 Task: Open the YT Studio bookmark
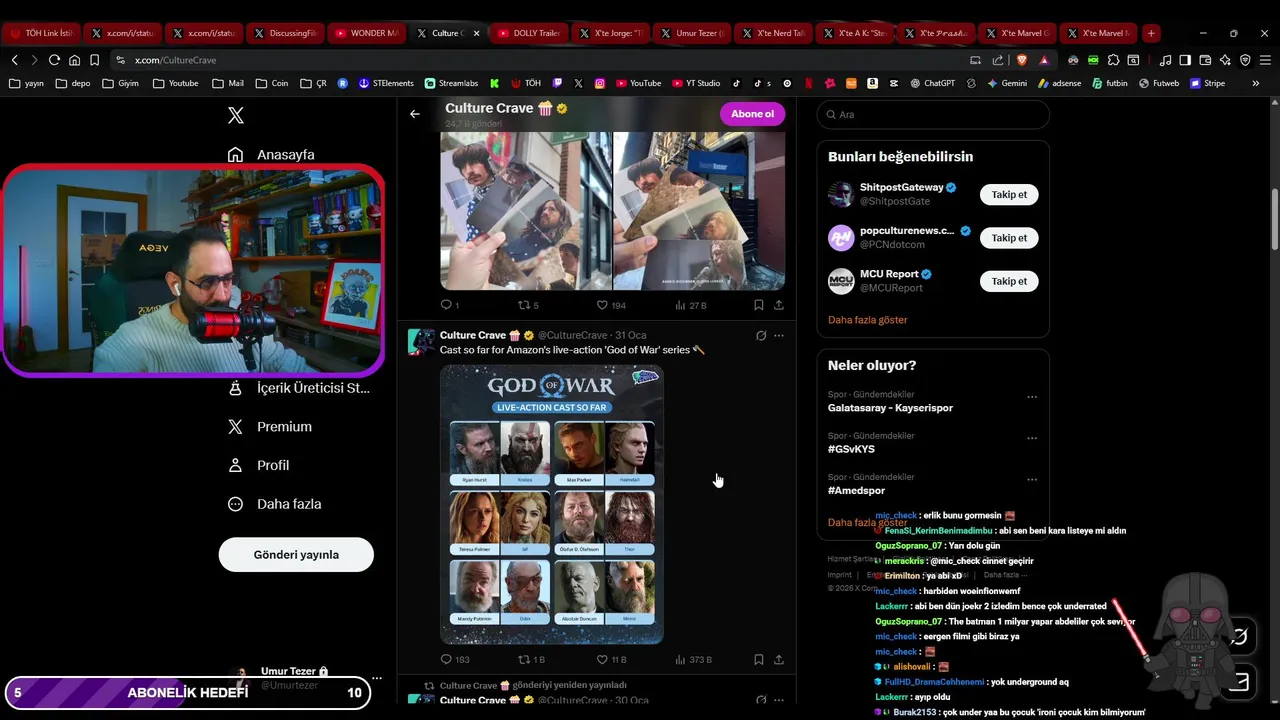click(x=695, y=84)
